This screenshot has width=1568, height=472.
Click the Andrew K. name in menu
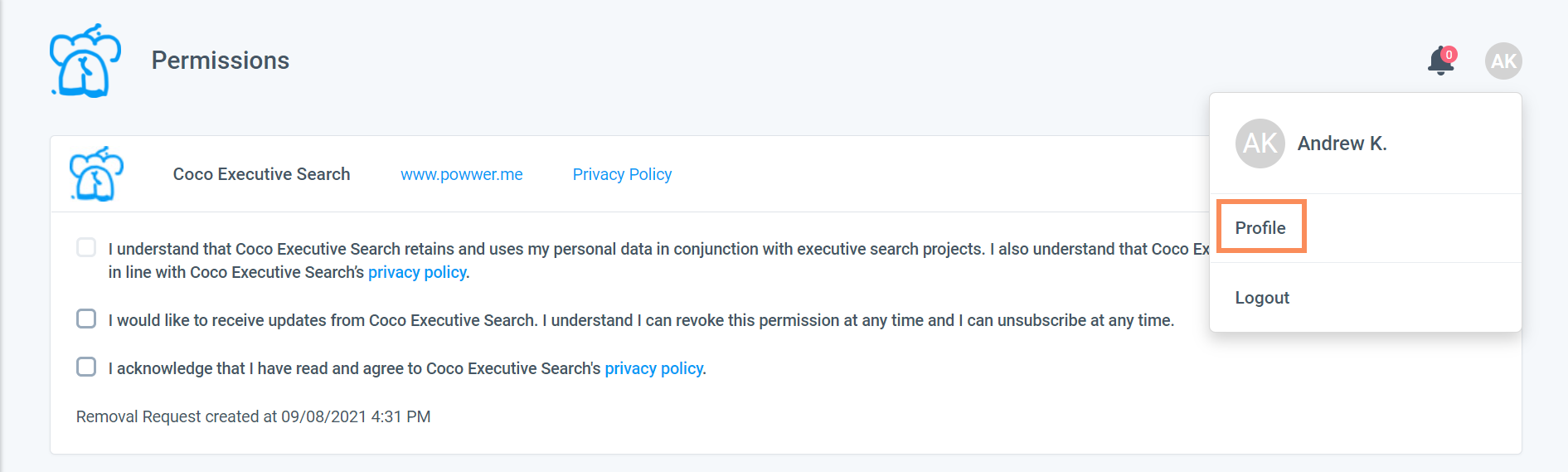pyautogui.click(x=1342, y=144)
